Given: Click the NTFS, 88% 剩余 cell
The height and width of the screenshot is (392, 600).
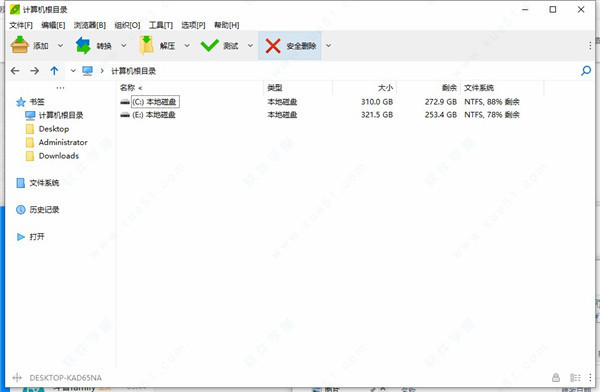Looking at the screenshot, I should coord(492,102).
